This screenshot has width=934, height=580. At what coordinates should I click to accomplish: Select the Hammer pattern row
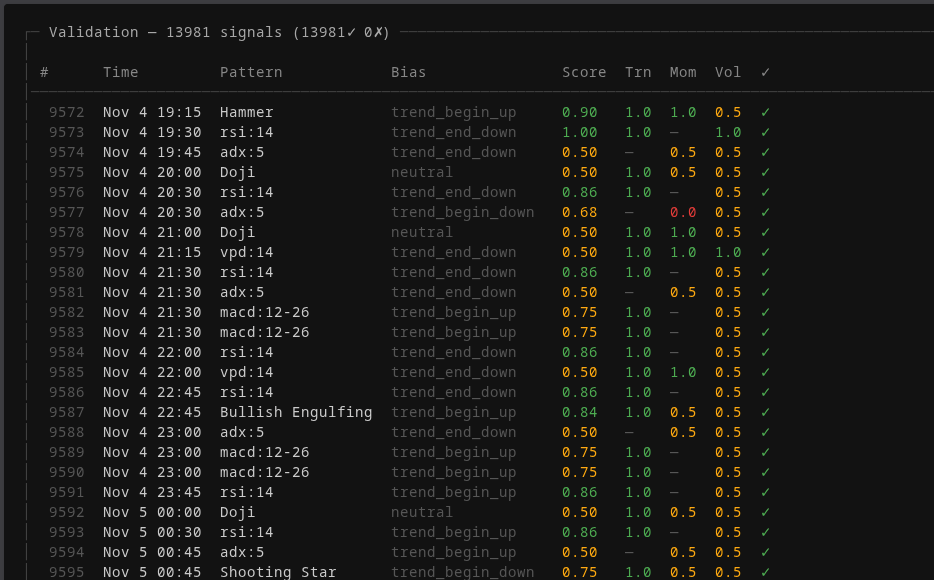246,112
